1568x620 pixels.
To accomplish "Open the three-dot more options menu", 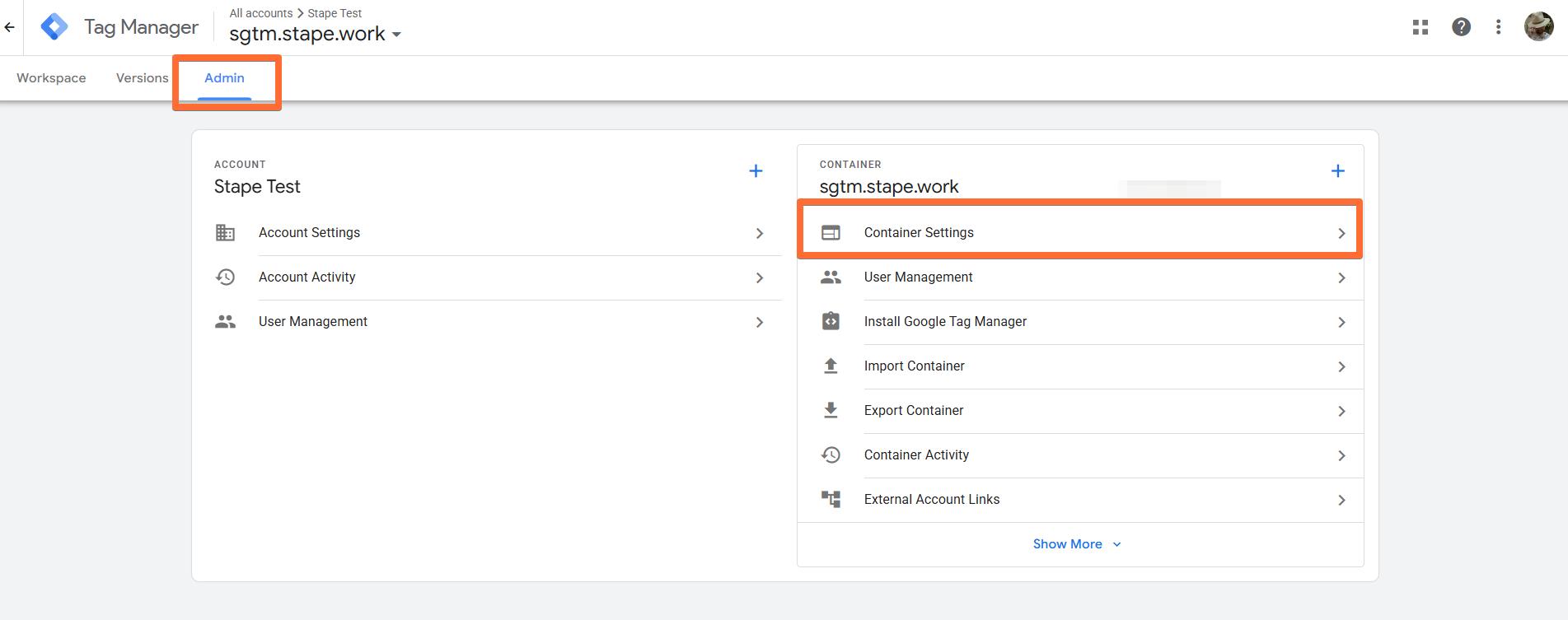I will [1498, 27].
